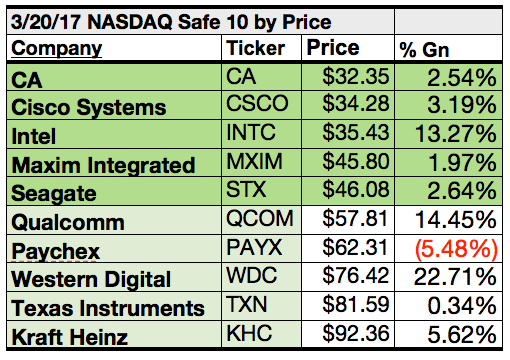Select the Seagate company cell
The width and height of the screenshot is (510, 360).
coord(114,191)
